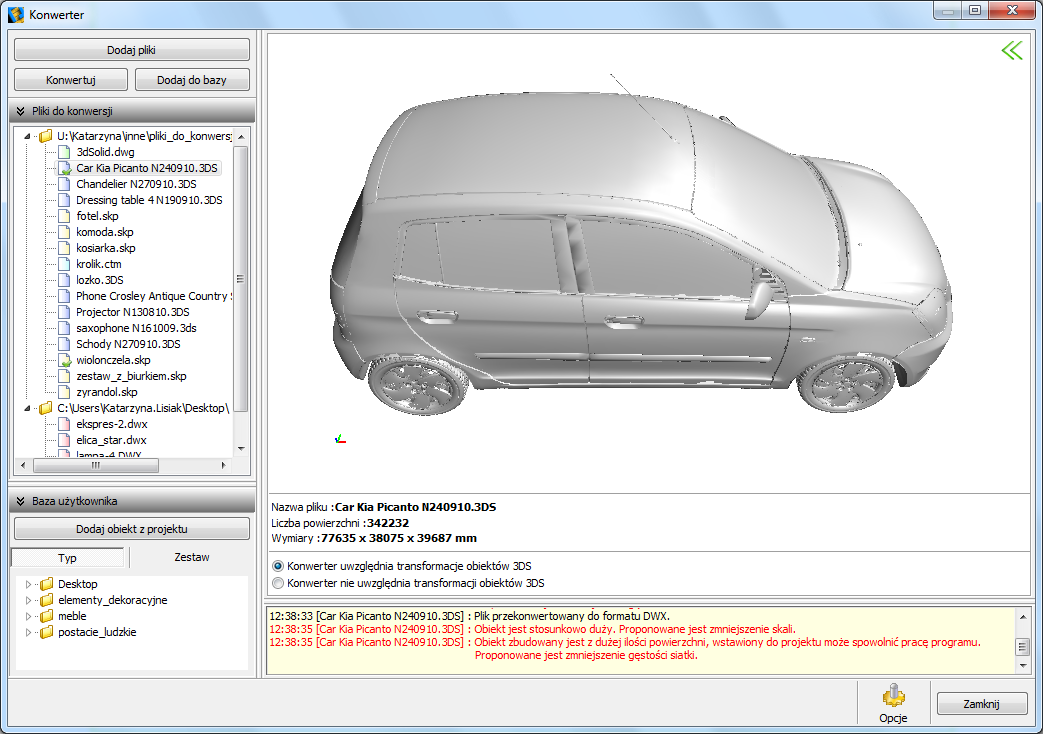Viewport: 1043px width, 734px height.
Task: Click the ekspres-2.dwx file icon
Action: 65,424
